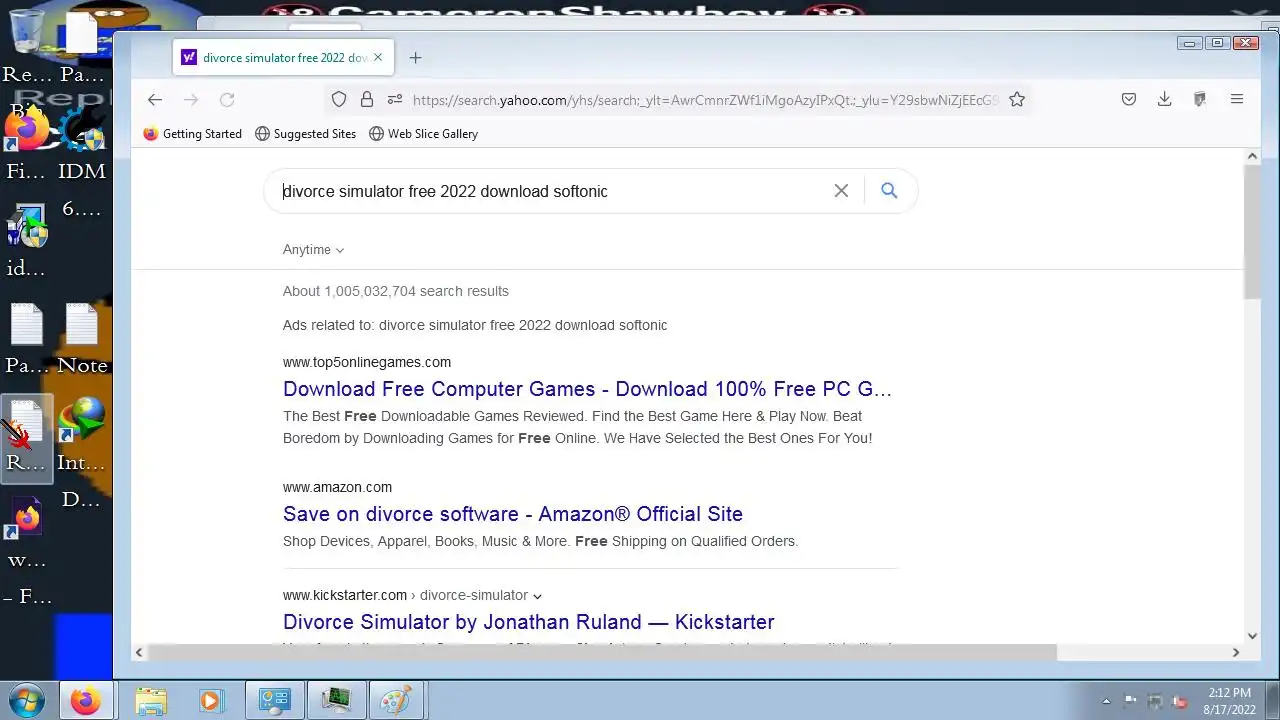This screenshot has height=720, width=1280.
Task: Click the reload page icon
Action: [x=227, y=99]
